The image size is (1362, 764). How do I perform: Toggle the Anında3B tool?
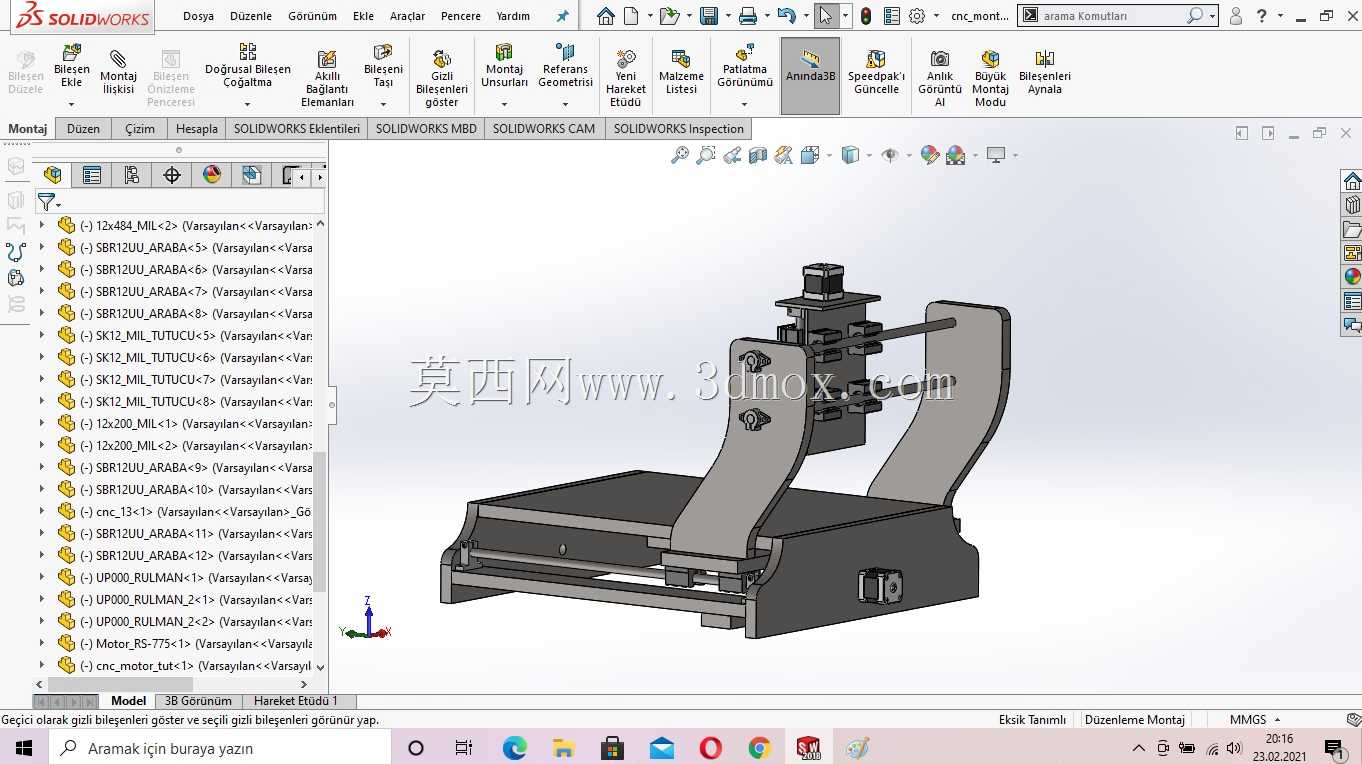click(x=810, y=75)
